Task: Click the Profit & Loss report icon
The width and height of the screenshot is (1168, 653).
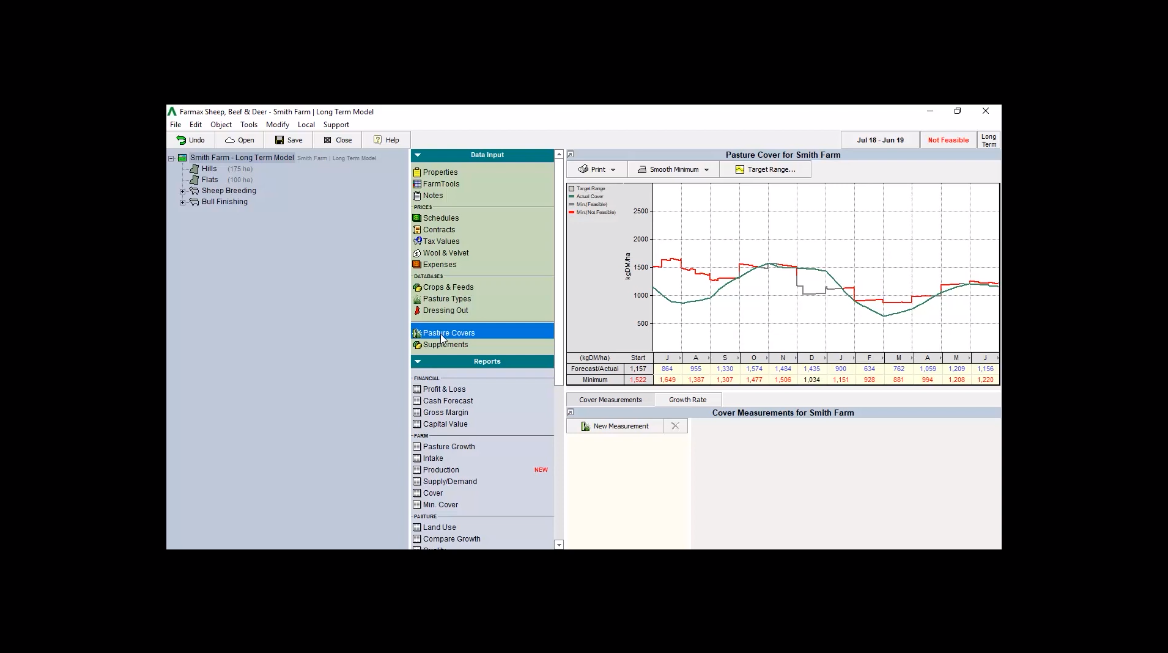Action: [417, 389]
